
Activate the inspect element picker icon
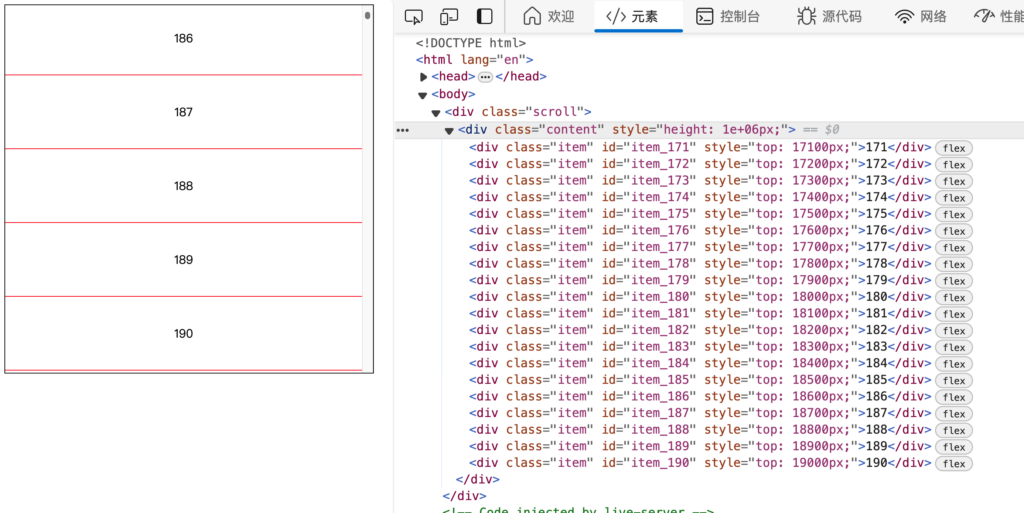[x=413, y=16]
